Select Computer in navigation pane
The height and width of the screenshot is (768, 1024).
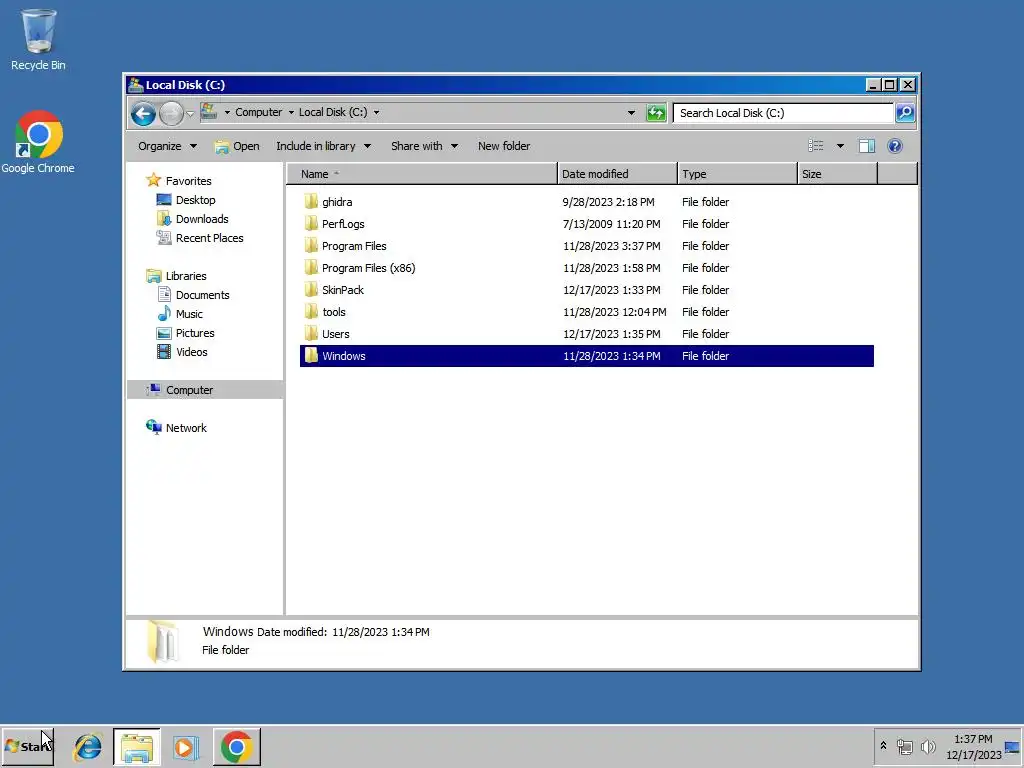click(x=189, y=390)
